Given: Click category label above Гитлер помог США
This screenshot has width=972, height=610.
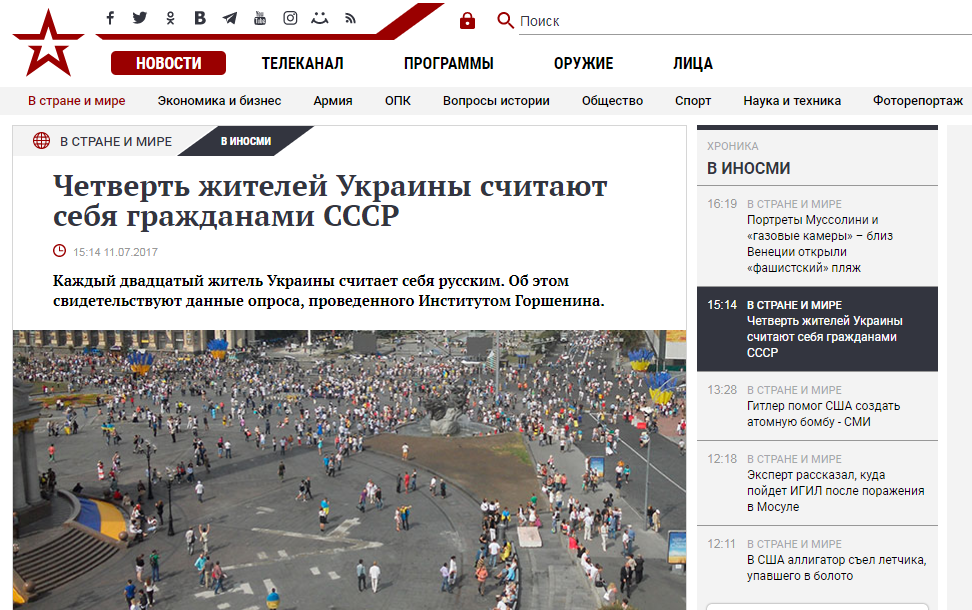Looking at the screenshot, I should coord(794,390).
